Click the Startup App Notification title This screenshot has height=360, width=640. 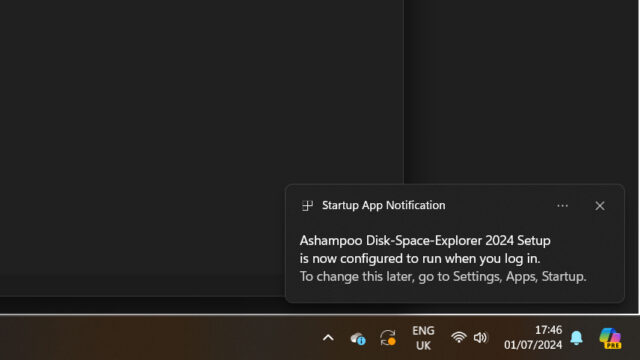383,205
